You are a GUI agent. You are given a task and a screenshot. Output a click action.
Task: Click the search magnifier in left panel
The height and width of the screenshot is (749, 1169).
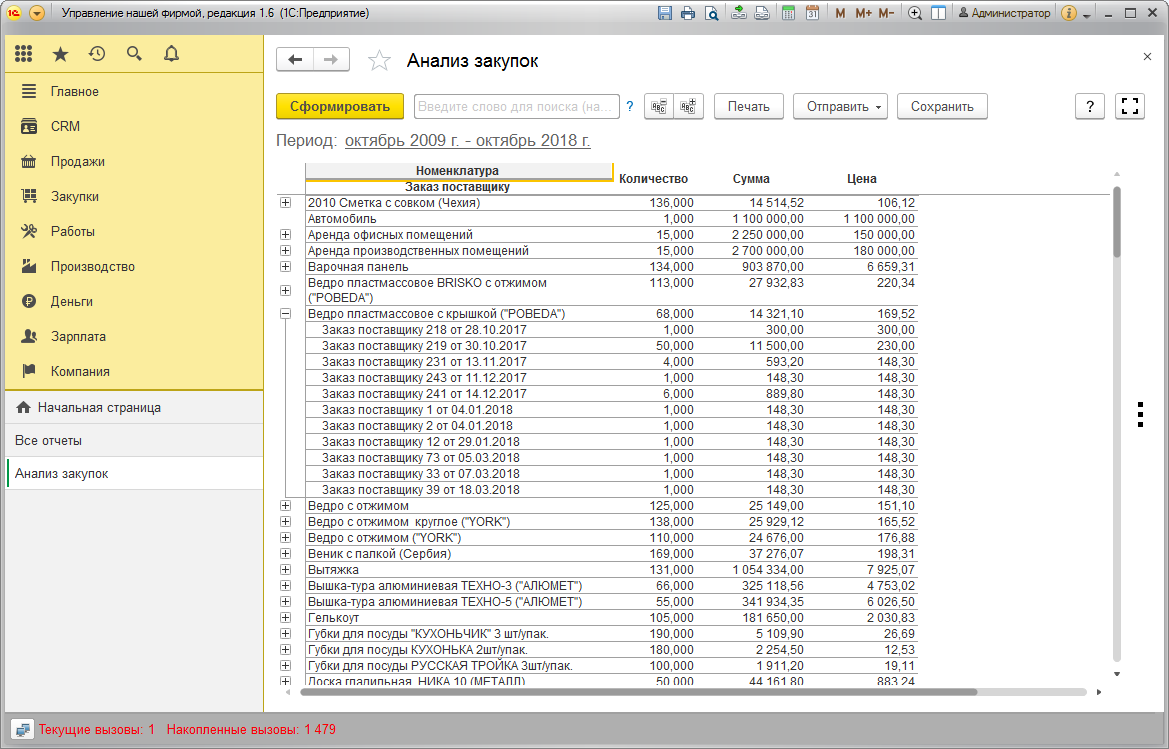tap(134, 54)
